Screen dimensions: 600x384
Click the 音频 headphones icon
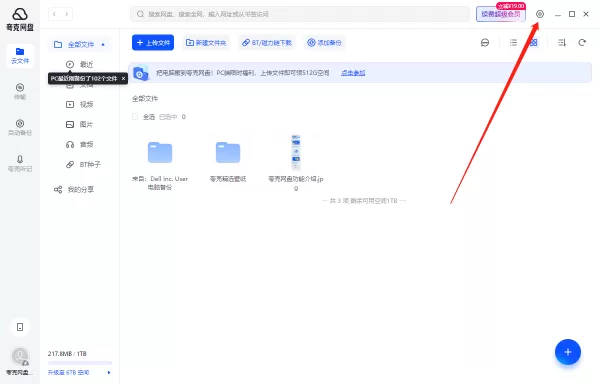tap(70, 144)
